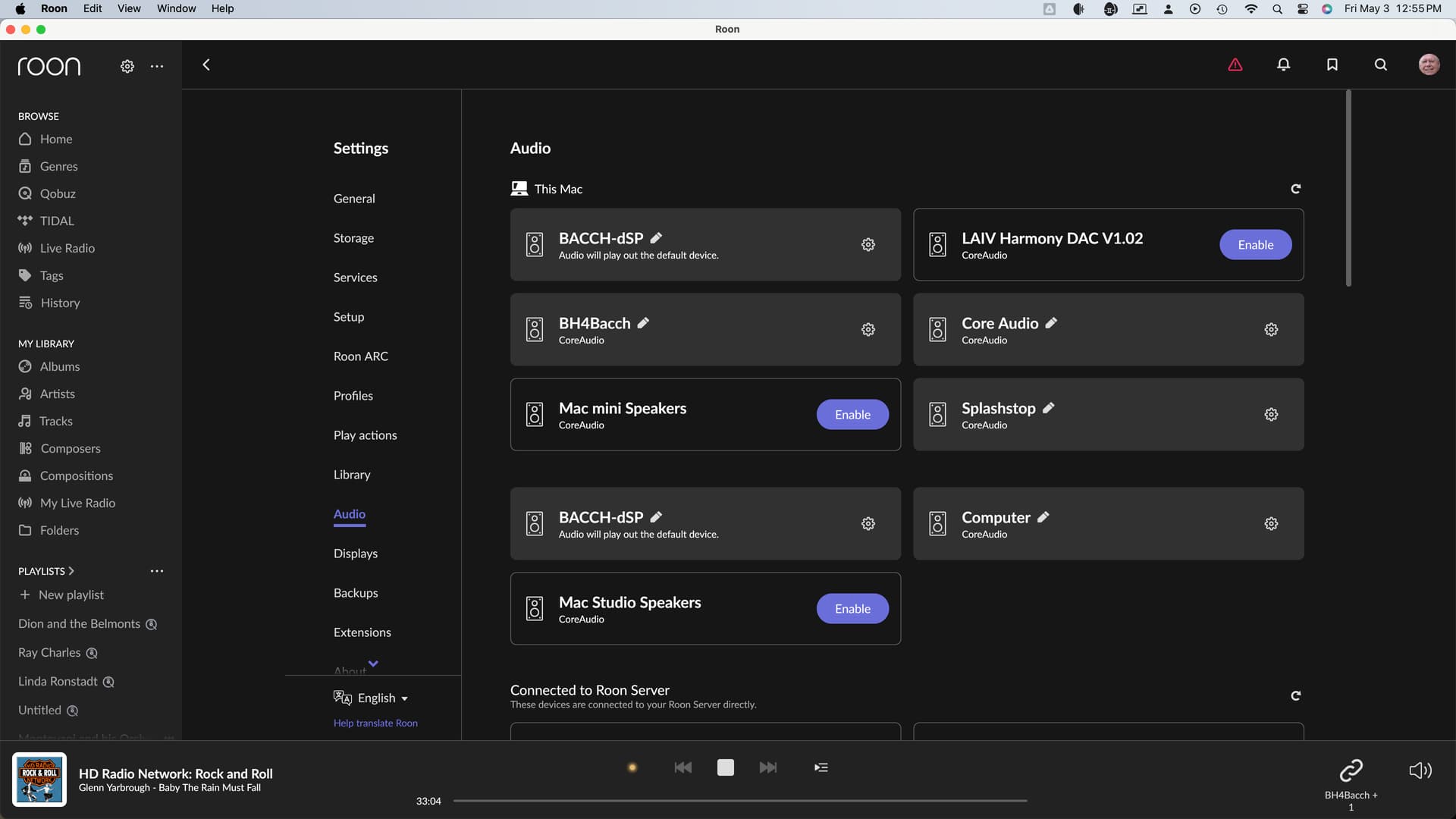Open Composers in My Library

(x=59, y=449)
